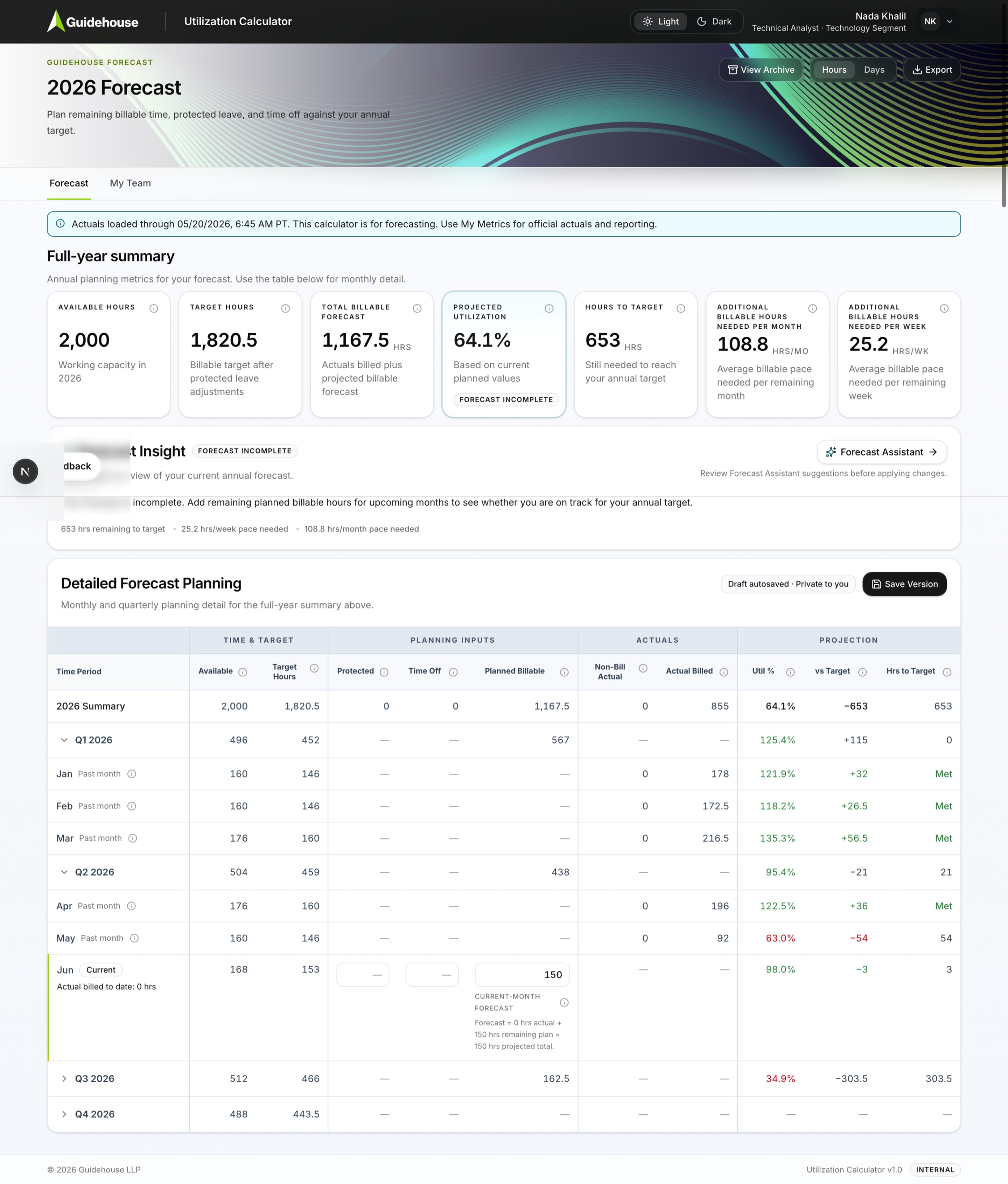1008x1184 pixels.
Task: Show info for hours needed per month card
Action: 813,308
